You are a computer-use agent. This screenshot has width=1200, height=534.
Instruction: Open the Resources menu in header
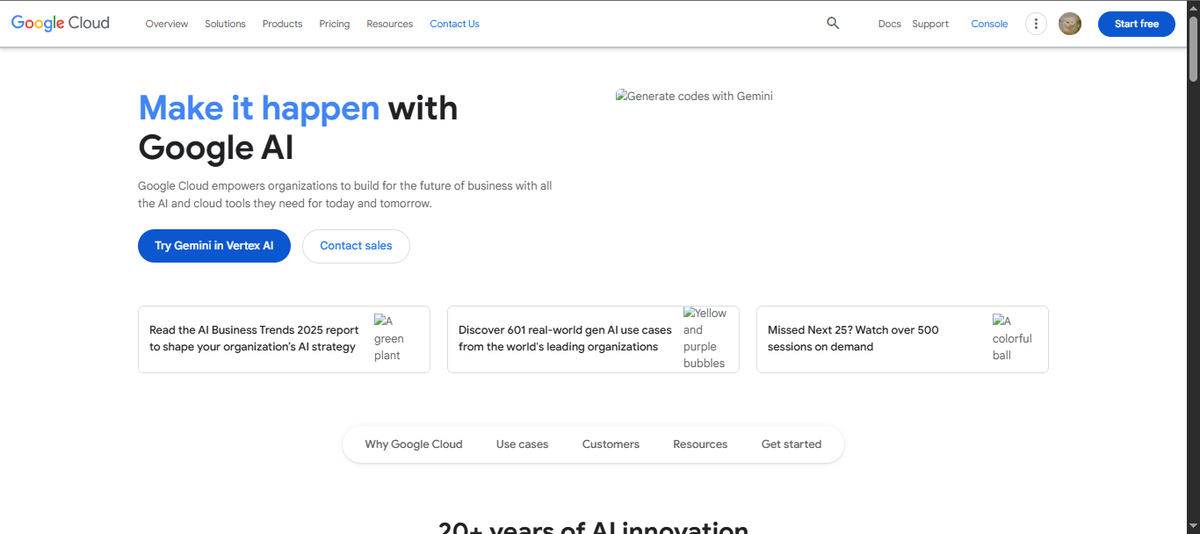[389, 24]
